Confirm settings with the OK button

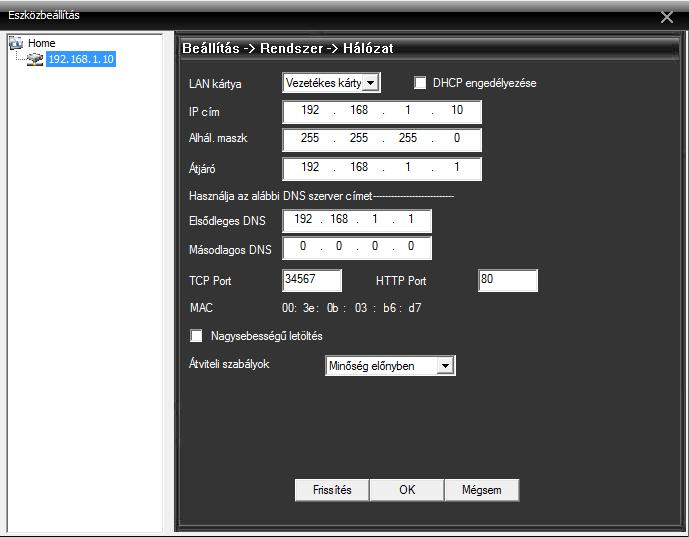tap(407, 490)
